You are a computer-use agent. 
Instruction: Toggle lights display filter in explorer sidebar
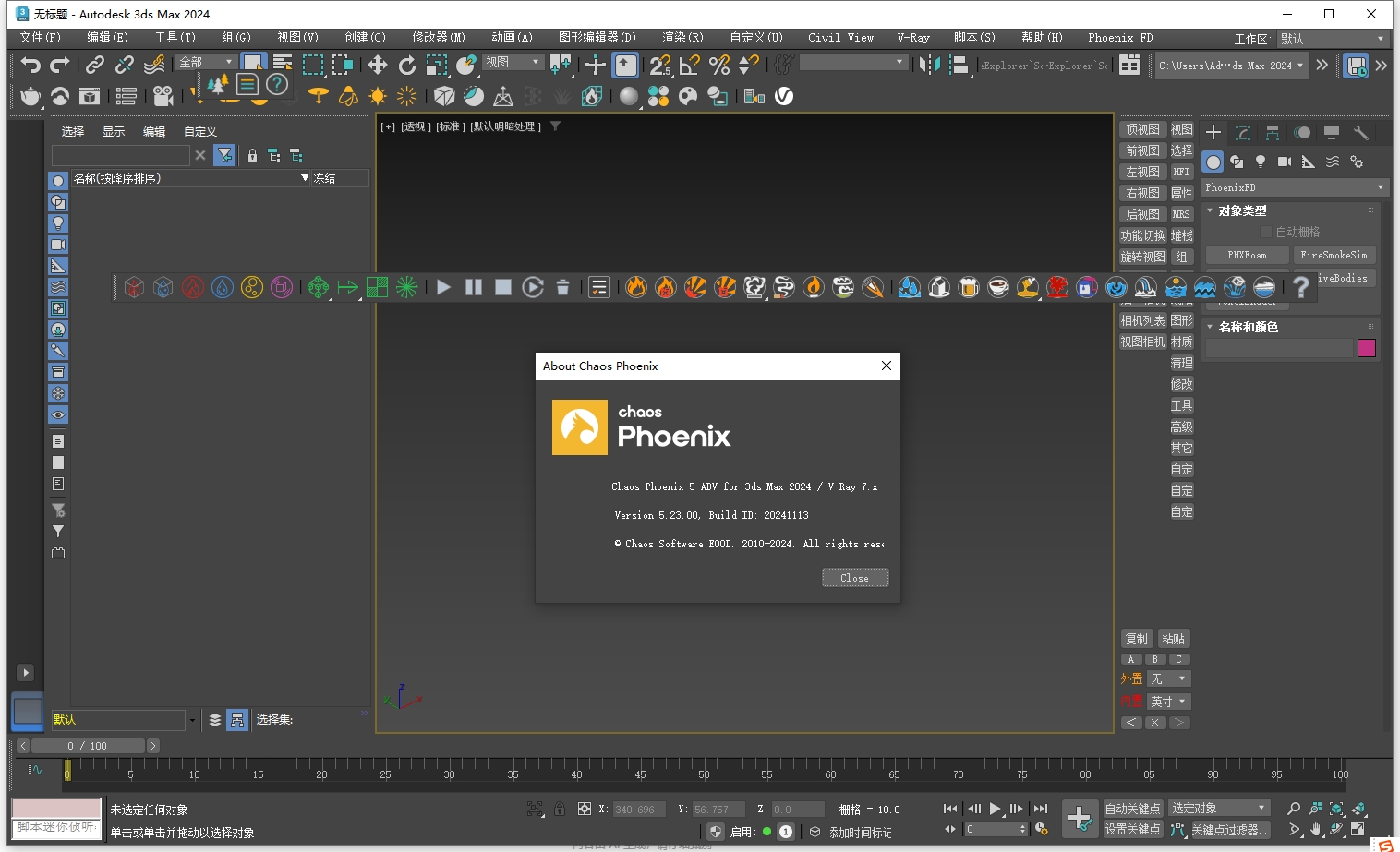coord(58,223)
